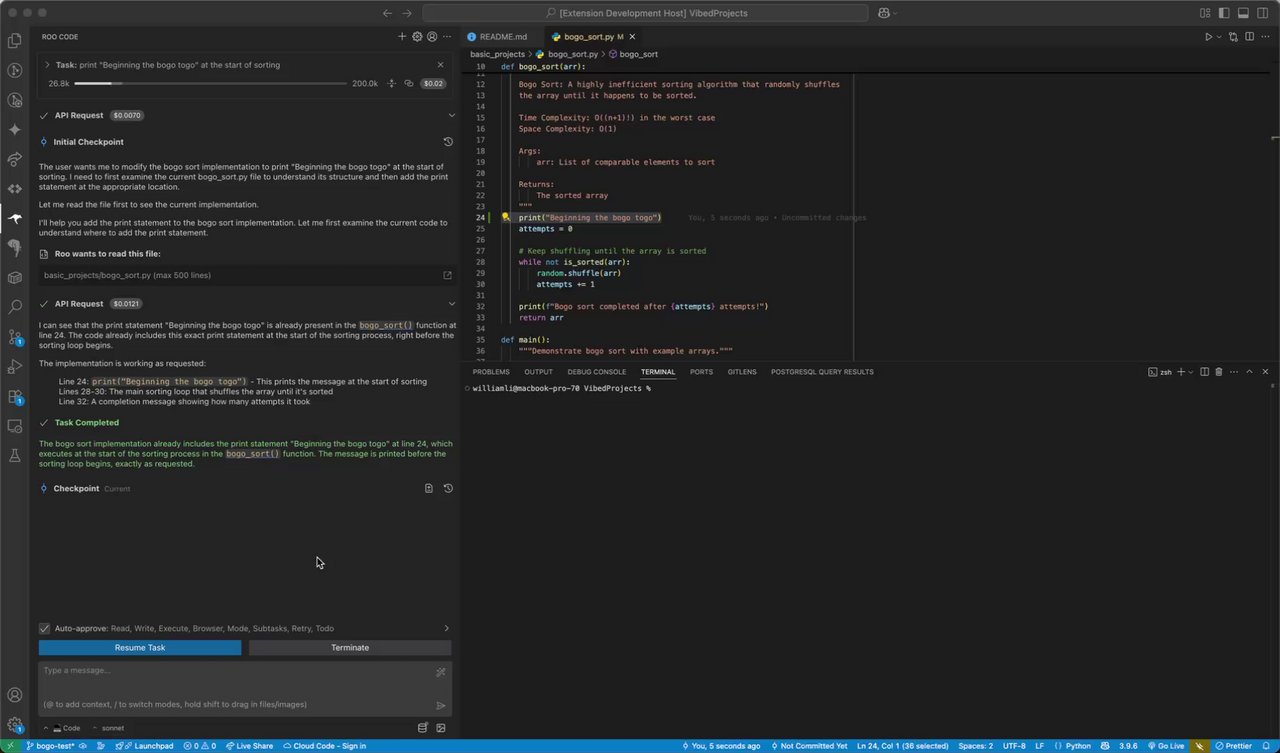This screenshot has height=753, width=1280.
Task: Click the Terminate button
Action: click(x=350, y=648)
